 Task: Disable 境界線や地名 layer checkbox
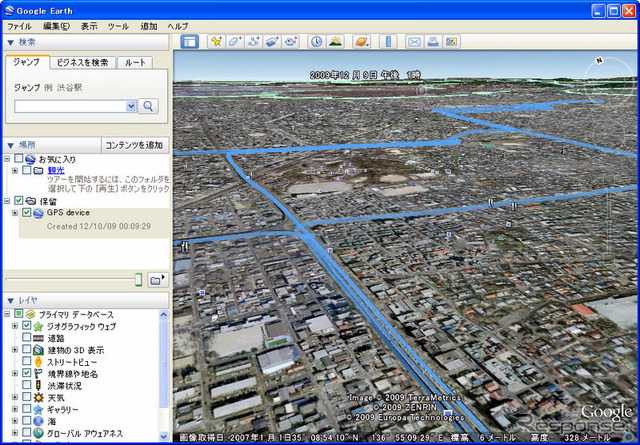click(x=27, y=373)
